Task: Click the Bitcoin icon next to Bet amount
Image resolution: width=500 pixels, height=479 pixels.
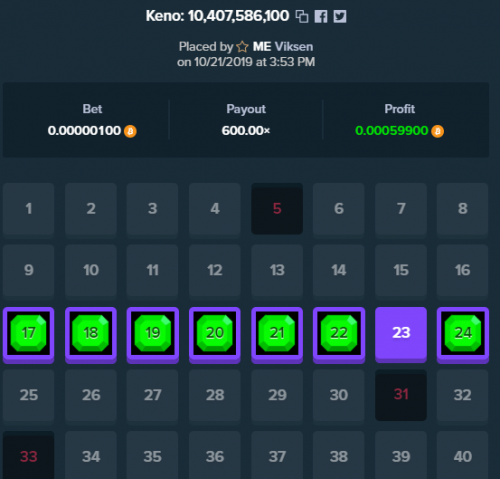Action: click(x=130, y=131)
